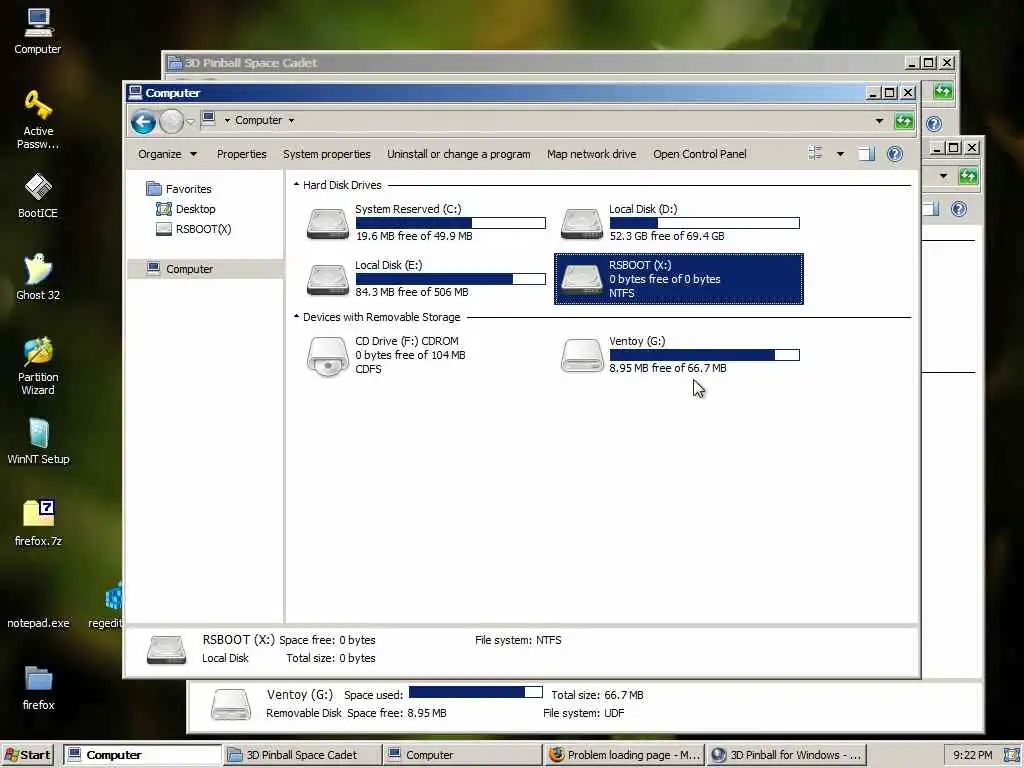Click the blue Back arrow button
Screen dimensions: 1024x768
143,121
